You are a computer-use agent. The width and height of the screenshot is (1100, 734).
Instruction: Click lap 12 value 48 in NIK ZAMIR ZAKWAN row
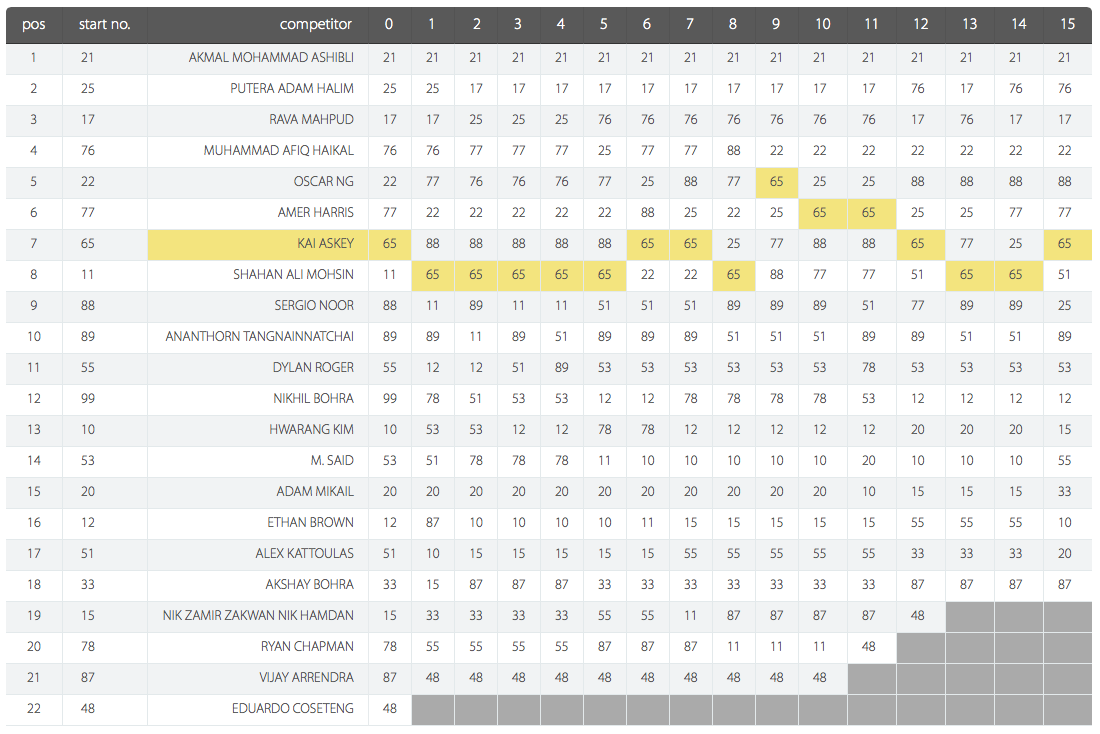[918, 615]
